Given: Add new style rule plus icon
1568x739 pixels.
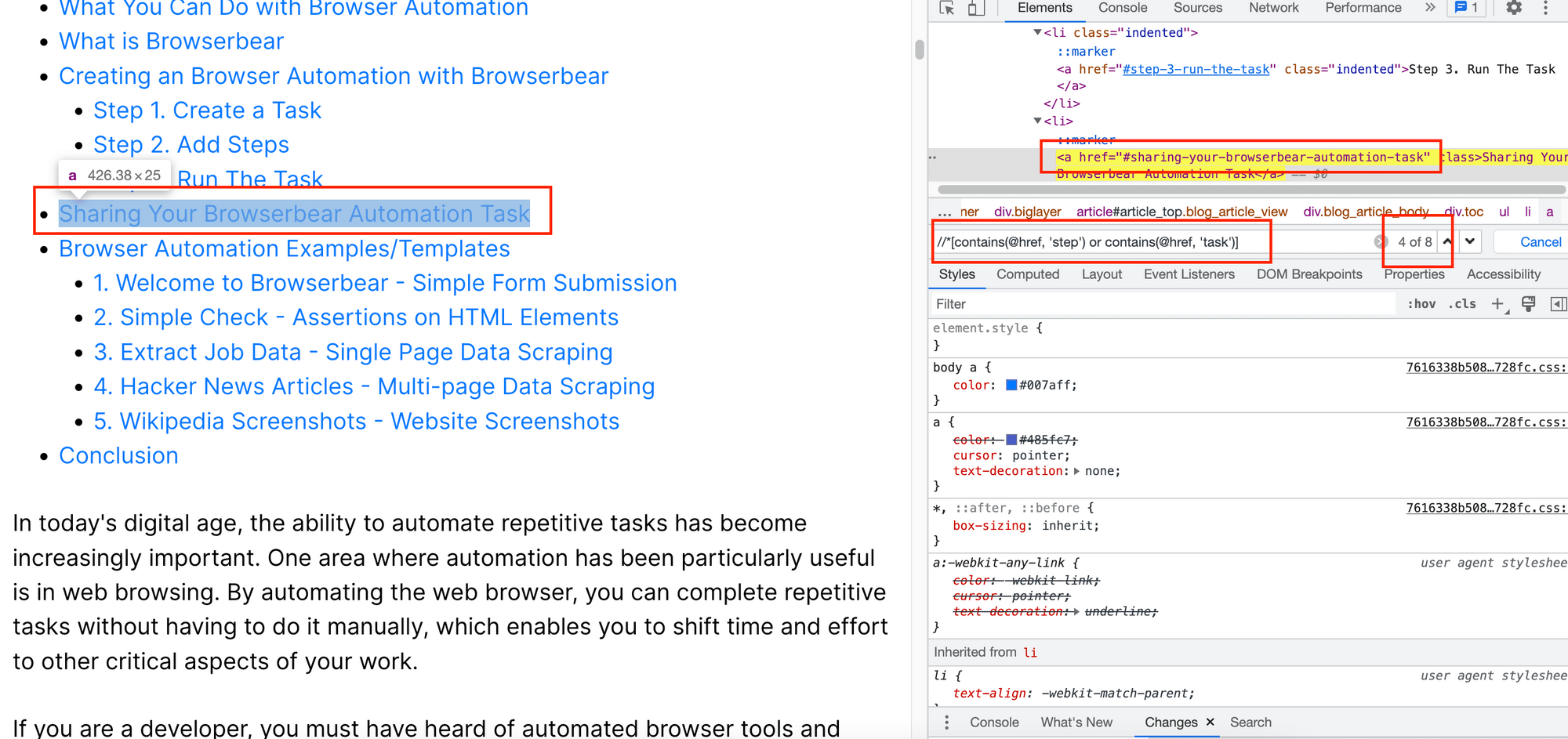Looking at the screenshot, I should pos(1497,304).
